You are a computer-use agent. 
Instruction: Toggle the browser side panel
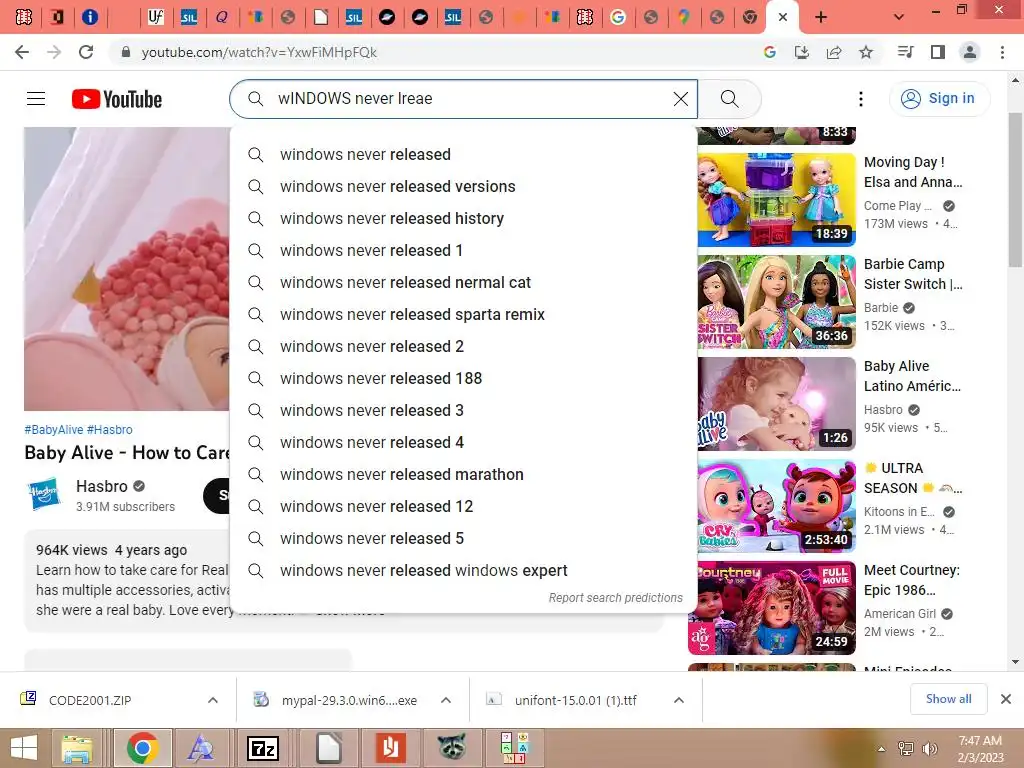point(938,52)
